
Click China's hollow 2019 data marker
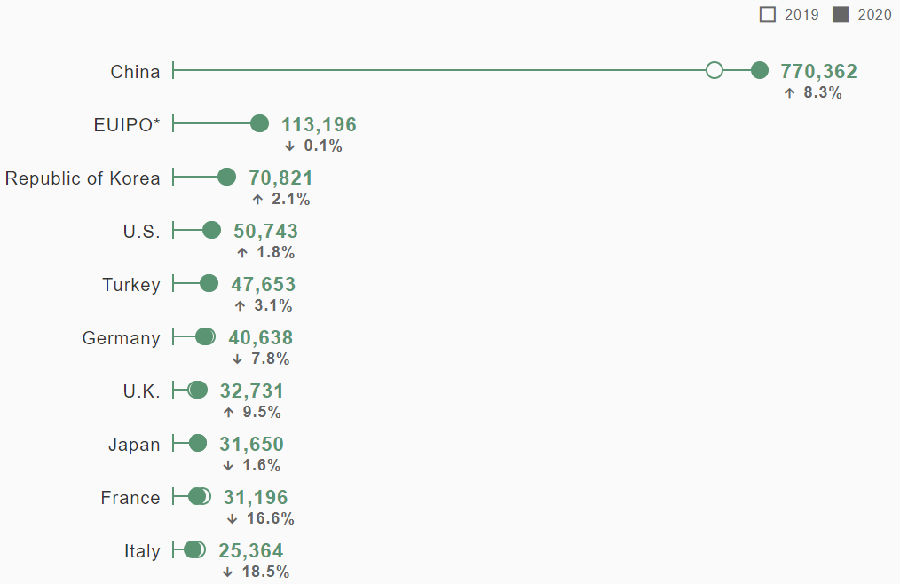point(714,70)
